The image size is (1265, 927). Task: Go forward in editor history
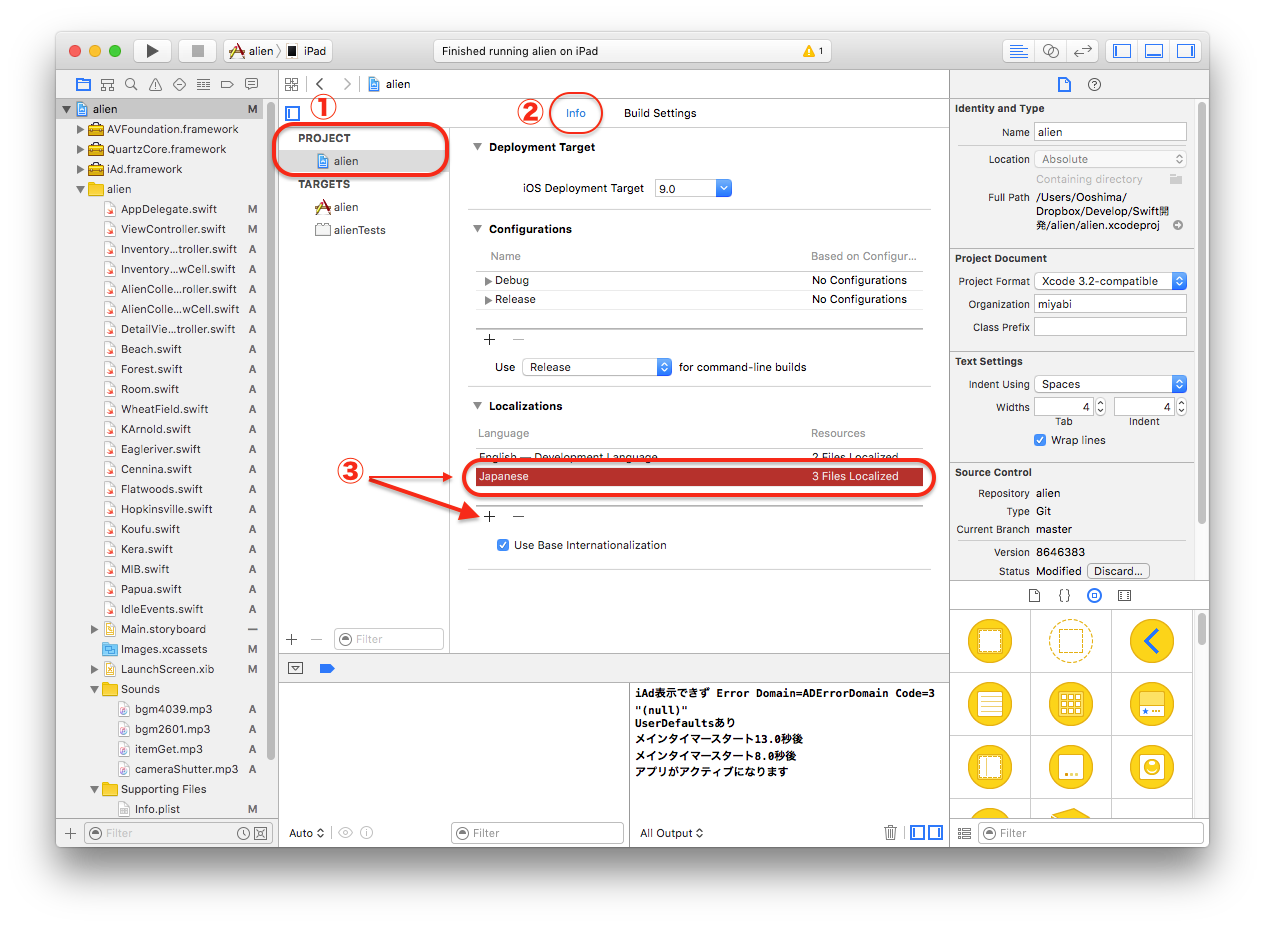click(347, 84)
